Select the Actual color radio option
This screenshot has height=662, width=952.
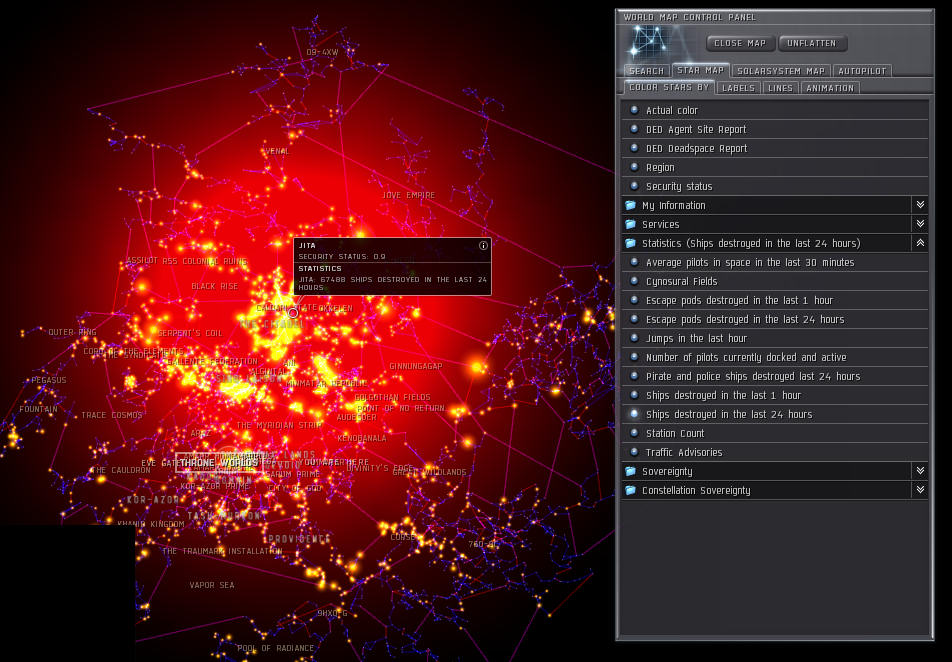(634, 110)
